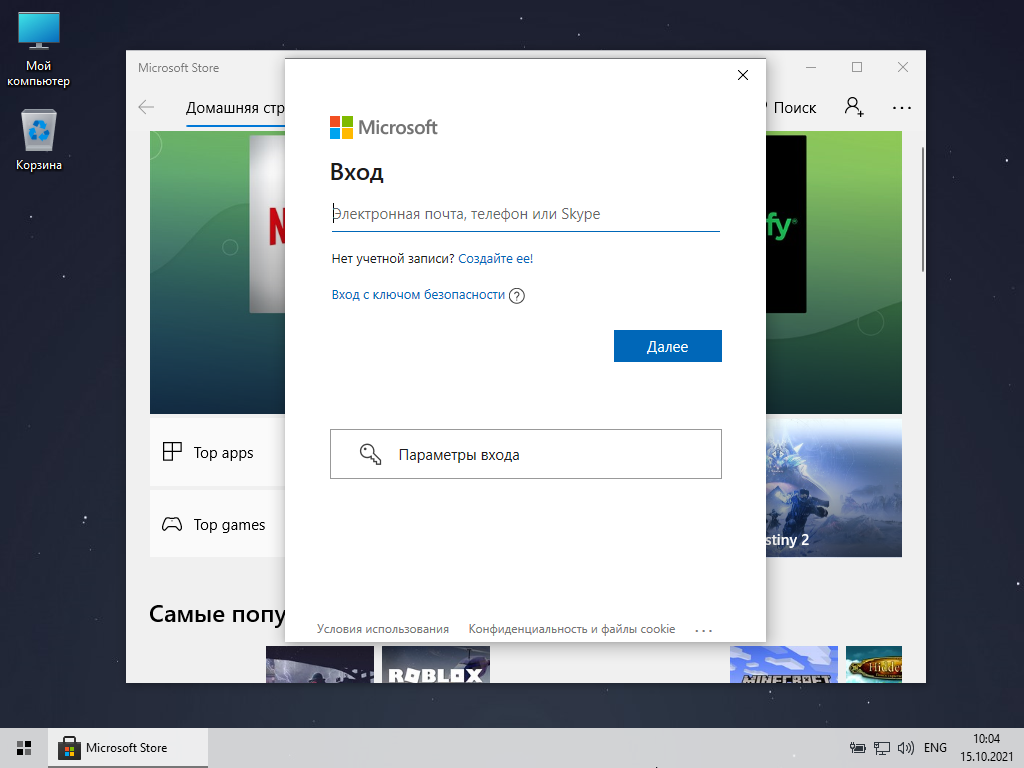Click the Store vertical scrollbar
1024x768 pixels.
click(x=923, y=209)
